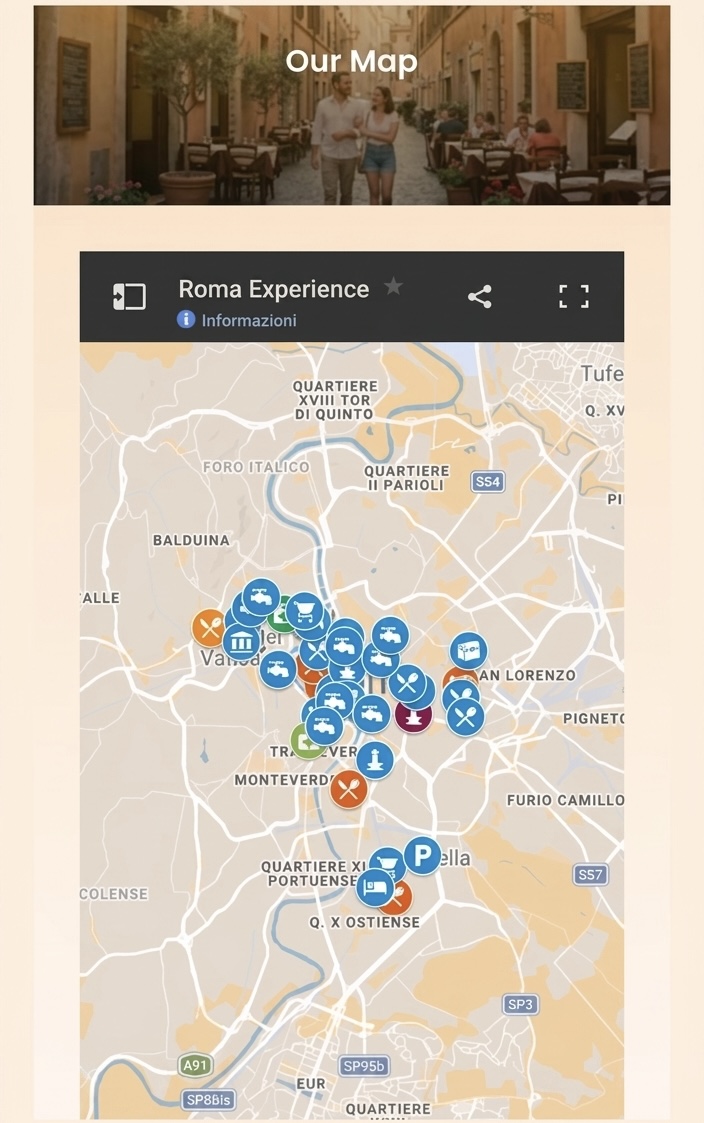Screen dimensions: 704x1123
Task: Select the blue parking P marker
Action: click(x=423, y=855)
